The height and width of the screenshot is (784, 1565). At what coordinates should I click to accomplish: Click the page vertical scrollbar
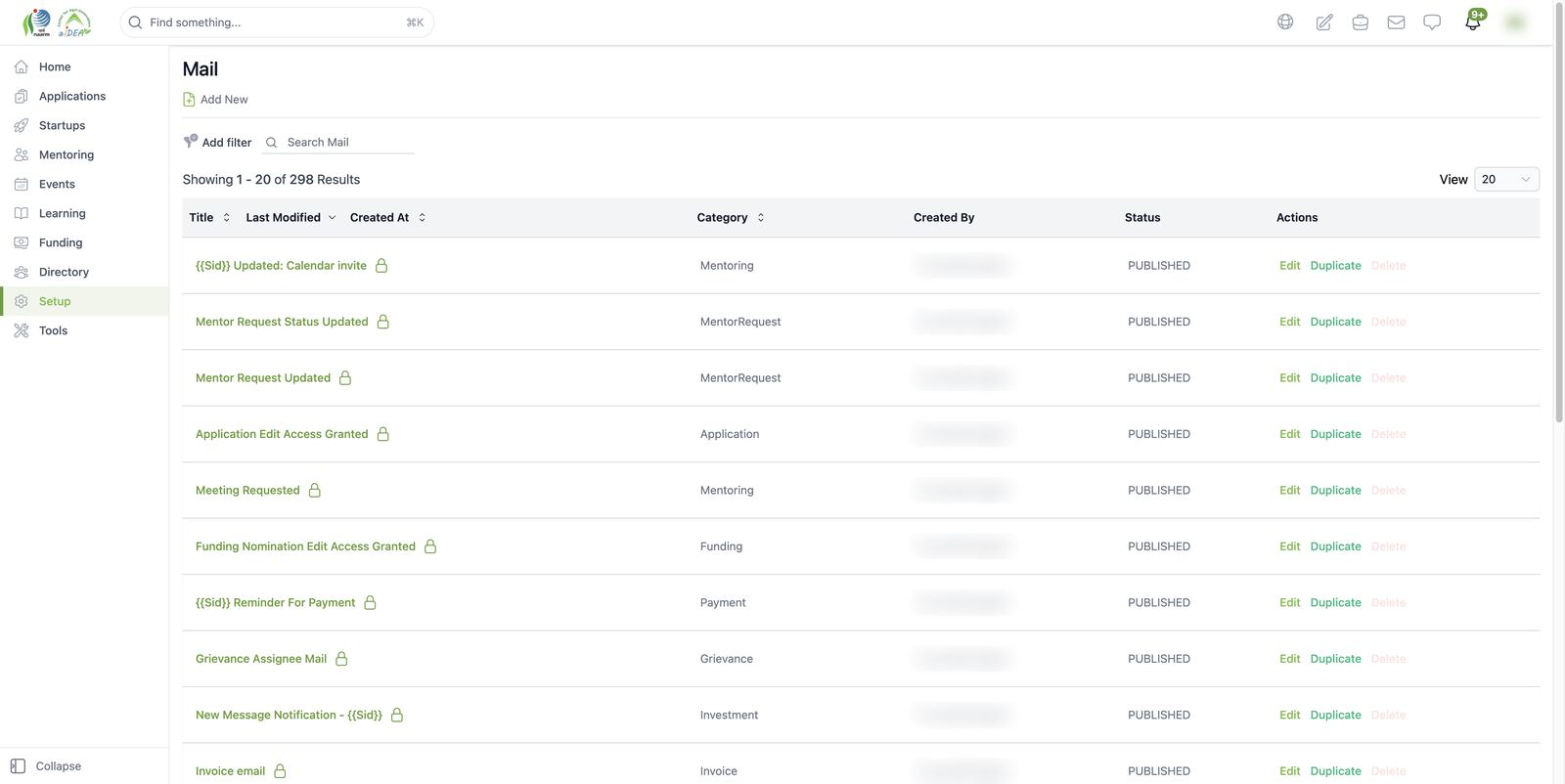point(1559,215)
